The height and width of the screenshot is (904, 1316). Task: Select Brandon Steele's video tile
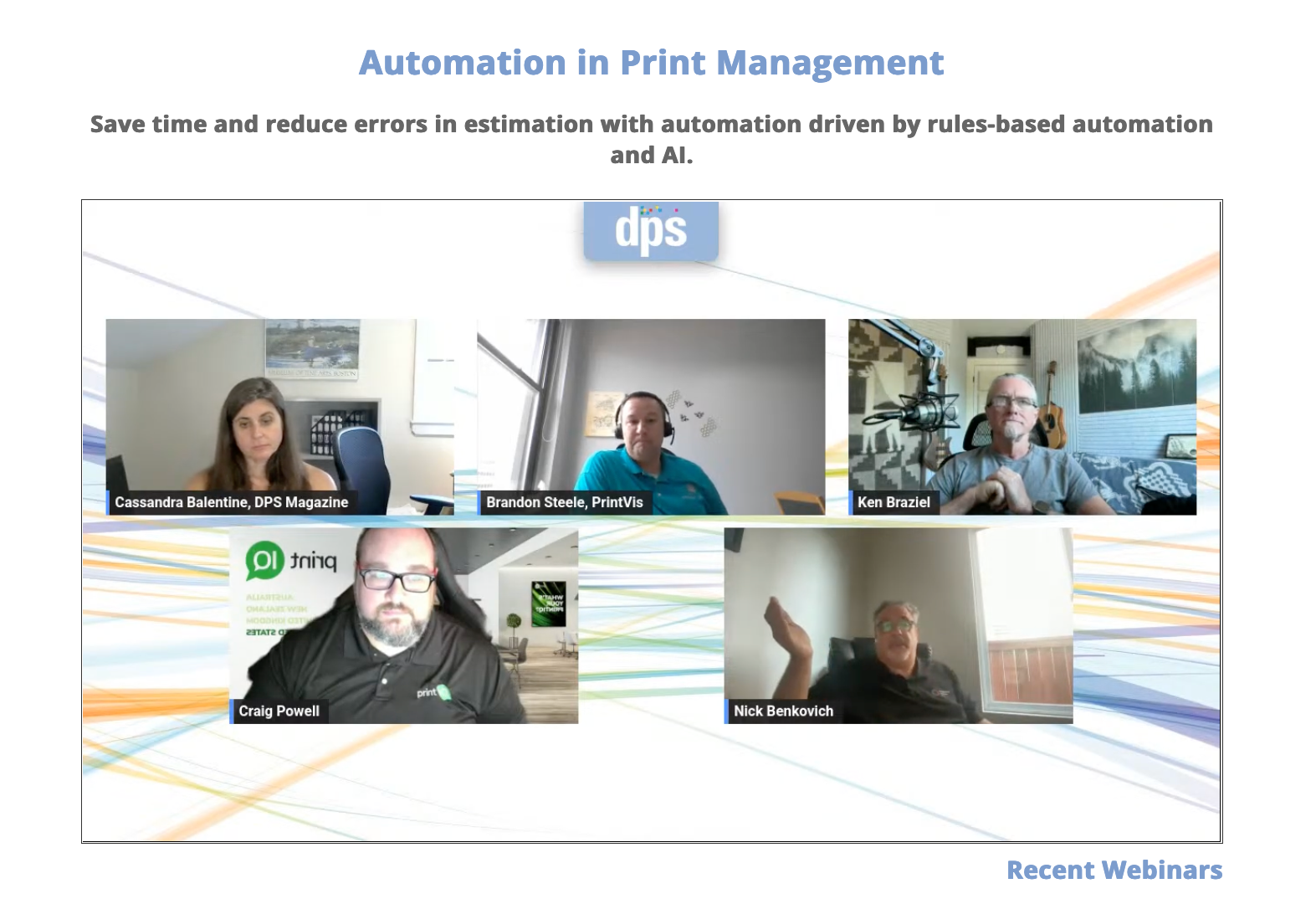tap(651, 417)
